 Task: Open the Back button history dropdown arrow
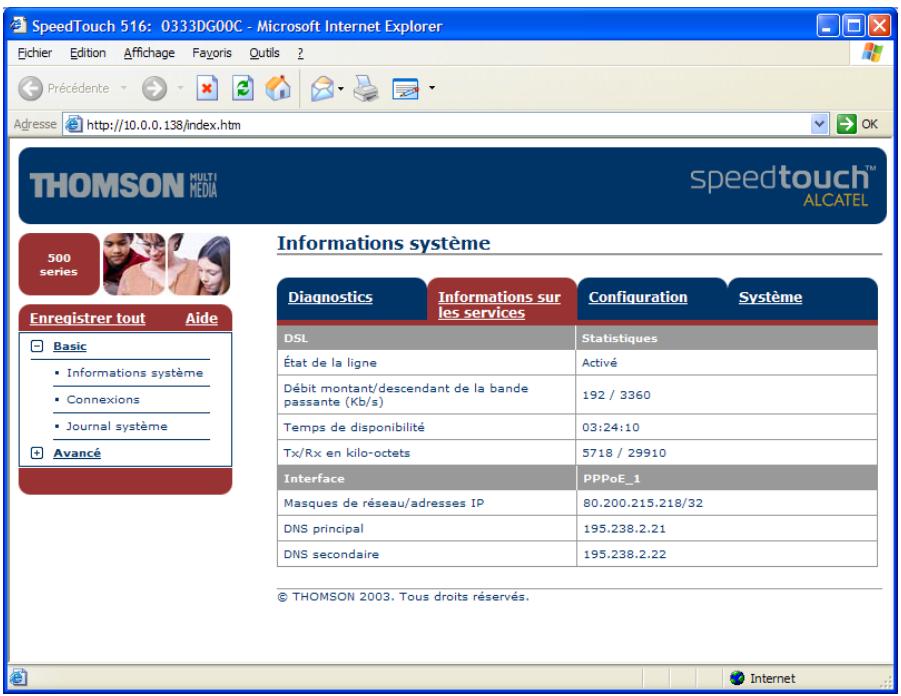[124, 88]
